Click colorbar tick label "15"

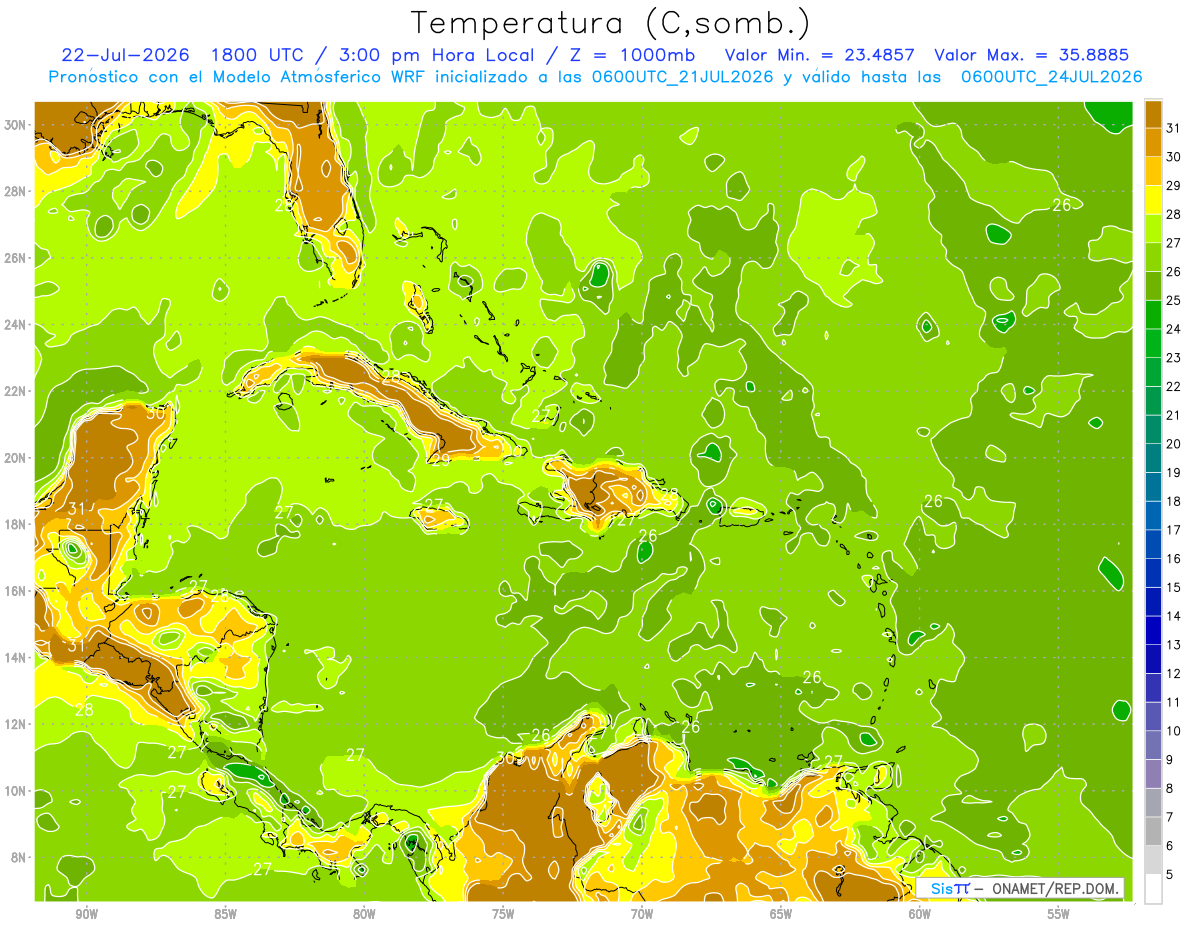click(1174, 587)
